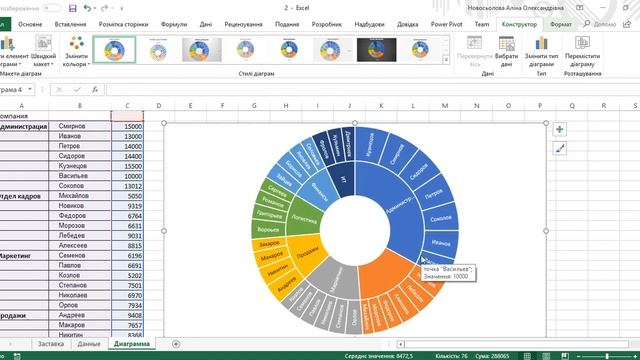Open the Подання ribbon tab

click(287, 24)
